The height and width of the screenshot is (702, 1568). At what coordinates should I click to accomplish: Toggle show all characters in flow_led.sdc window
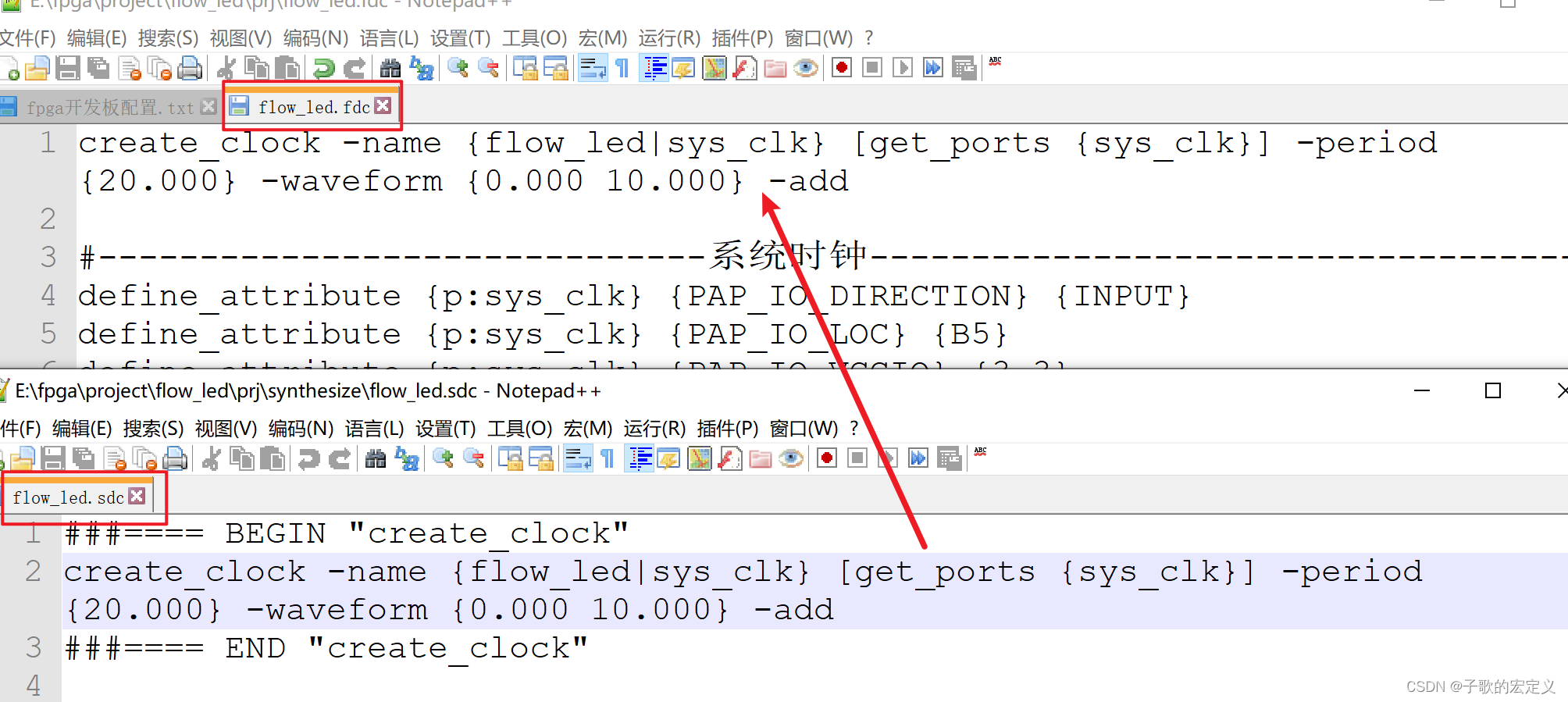[608, 458]
